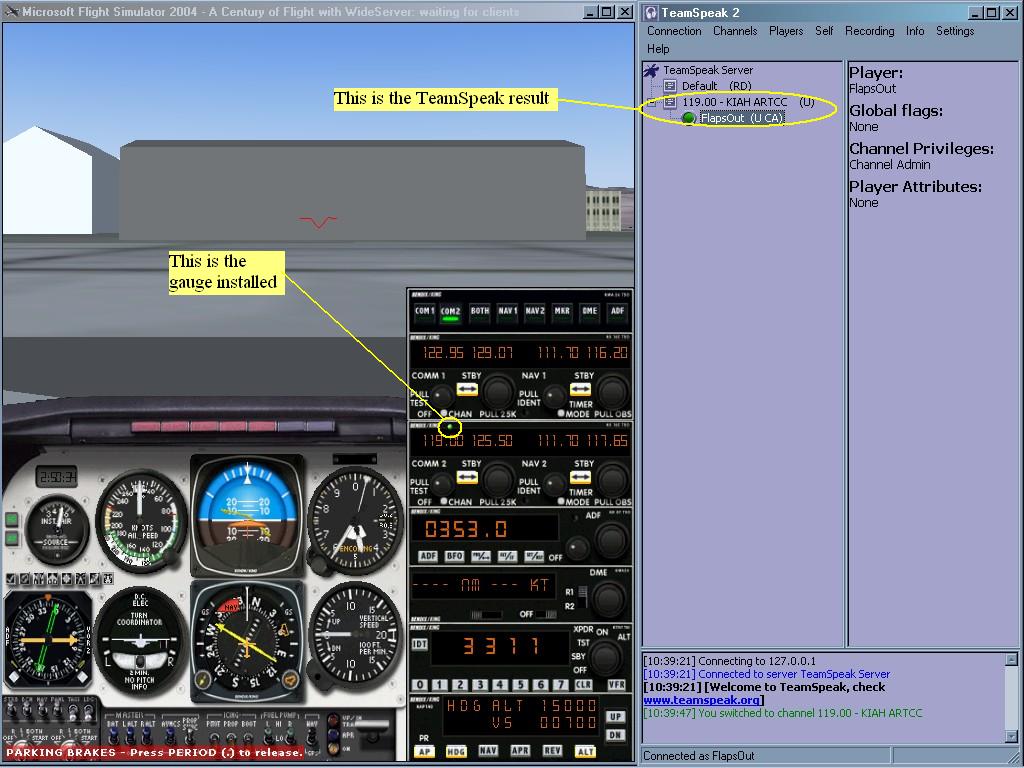Toggle the MKR marker audio button

(562, 312)
